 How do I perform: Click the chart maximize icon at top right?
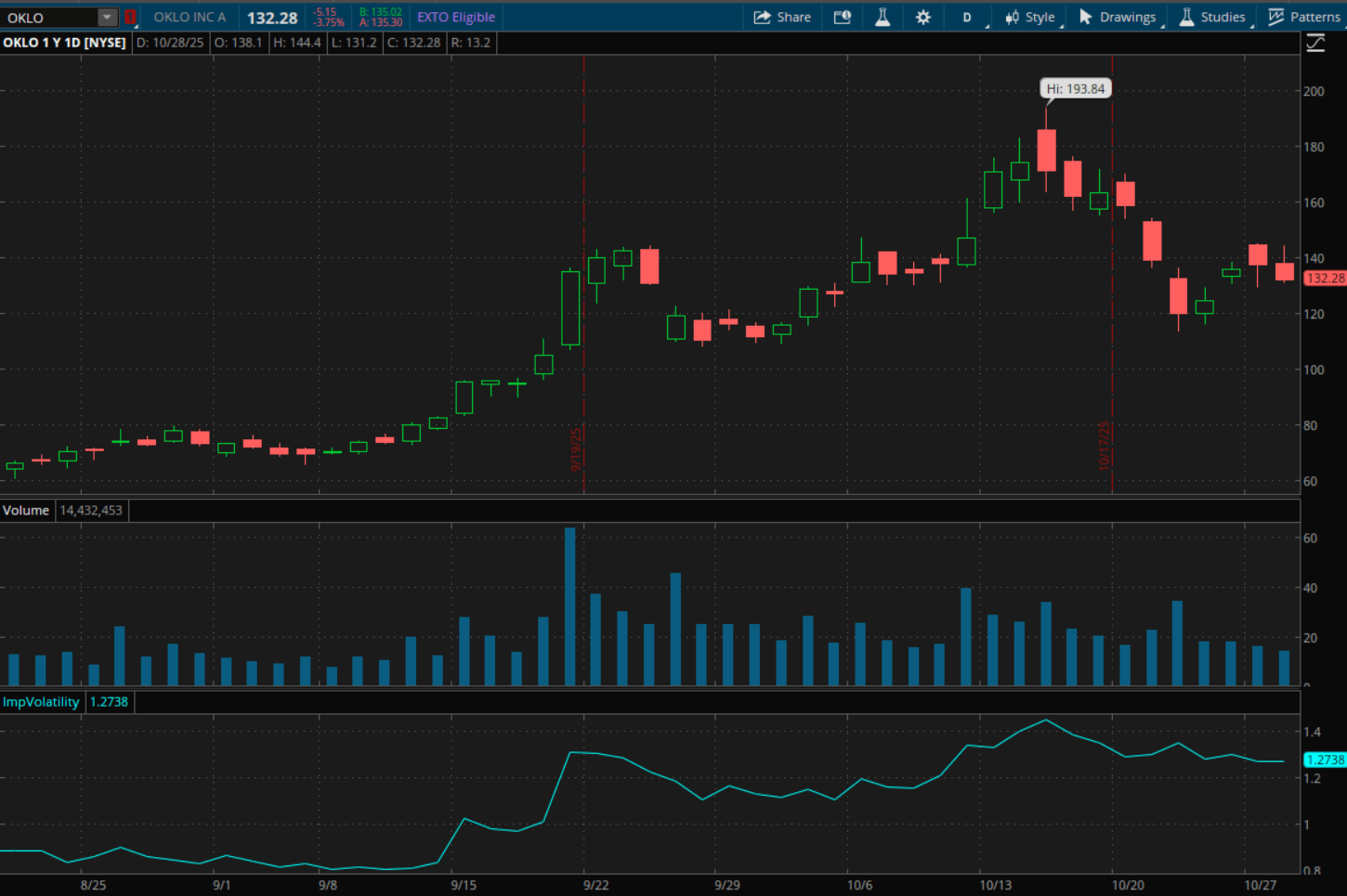[x=1315, y=42]
